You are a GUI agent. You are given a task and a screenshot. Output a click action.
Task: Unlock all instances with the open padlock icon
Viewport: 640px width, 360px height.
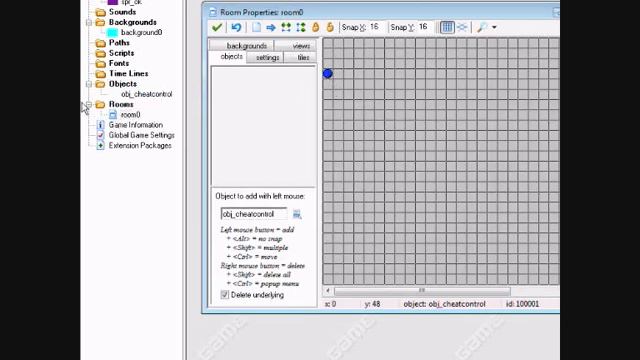tap(330, 27)
